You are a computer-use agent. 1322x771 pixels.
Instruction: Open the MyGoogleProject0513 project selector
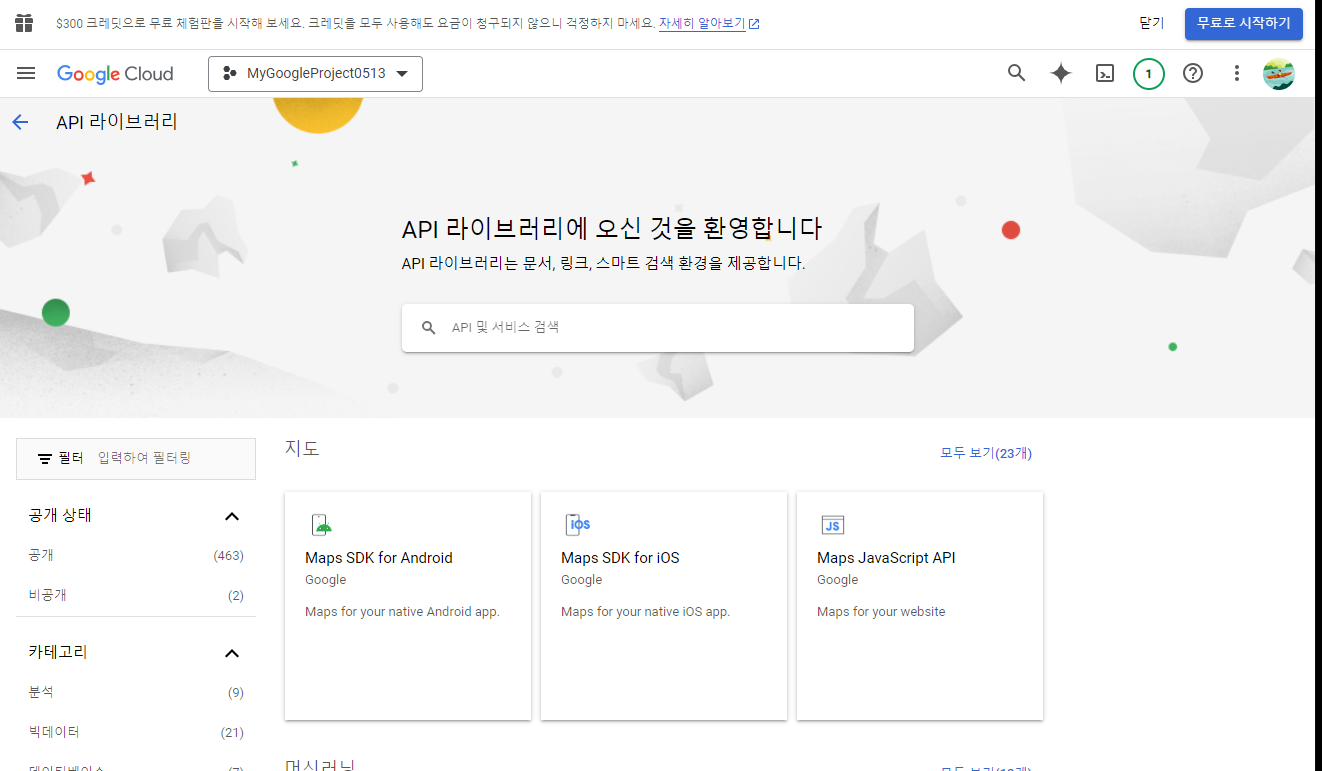click(x=315, y=74)
